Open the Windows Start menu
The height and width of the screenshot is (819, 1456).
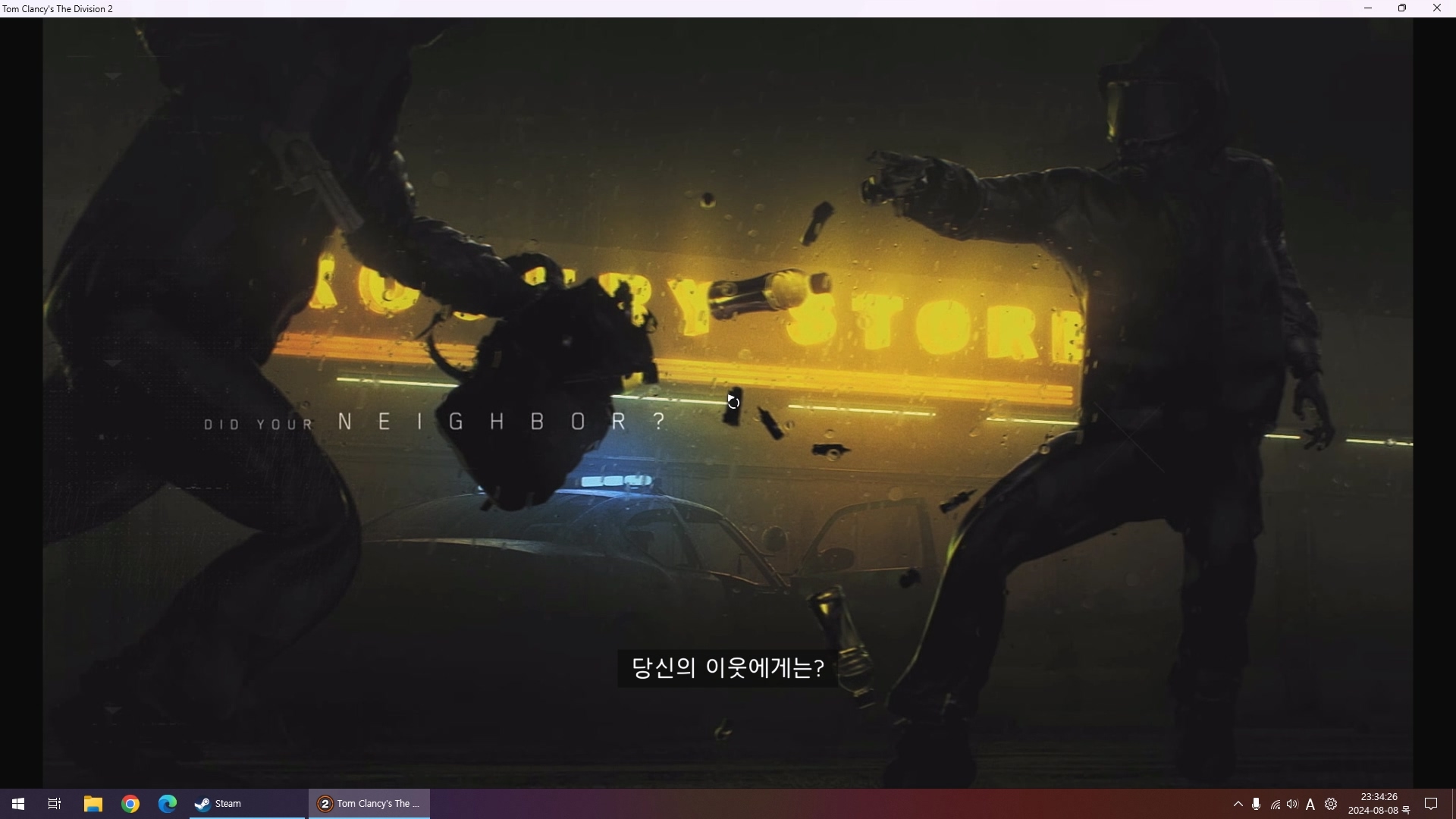pos(18,804)
